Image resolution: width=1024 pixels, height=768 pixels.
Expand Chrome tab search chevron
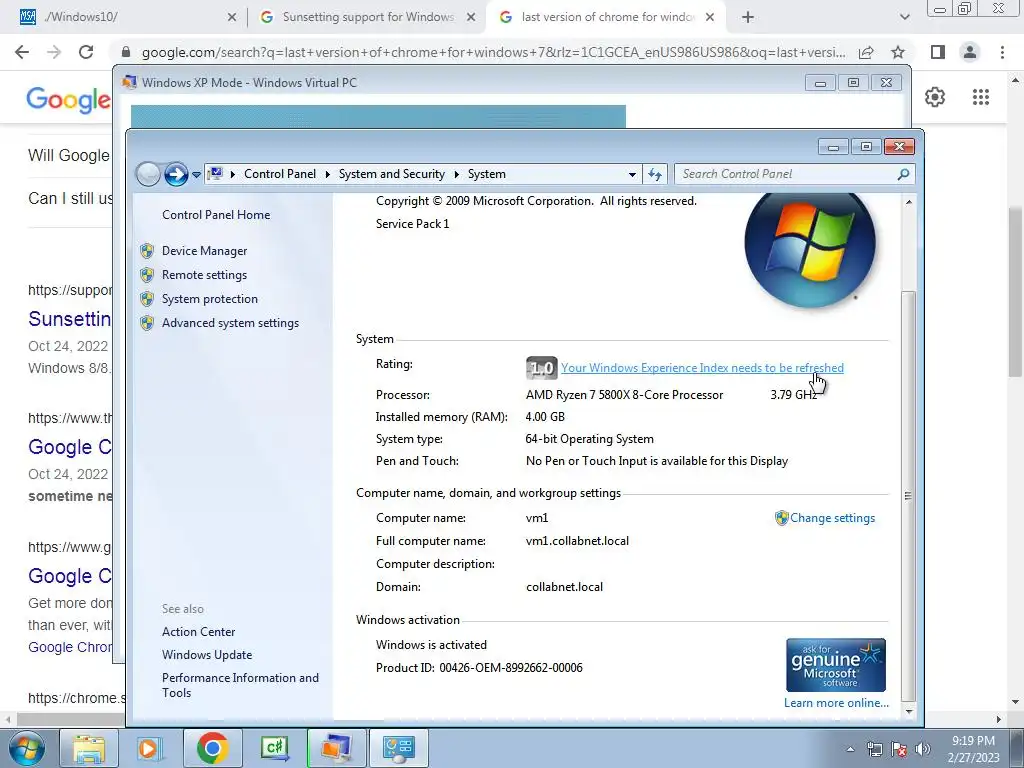(x=904, y=17)
